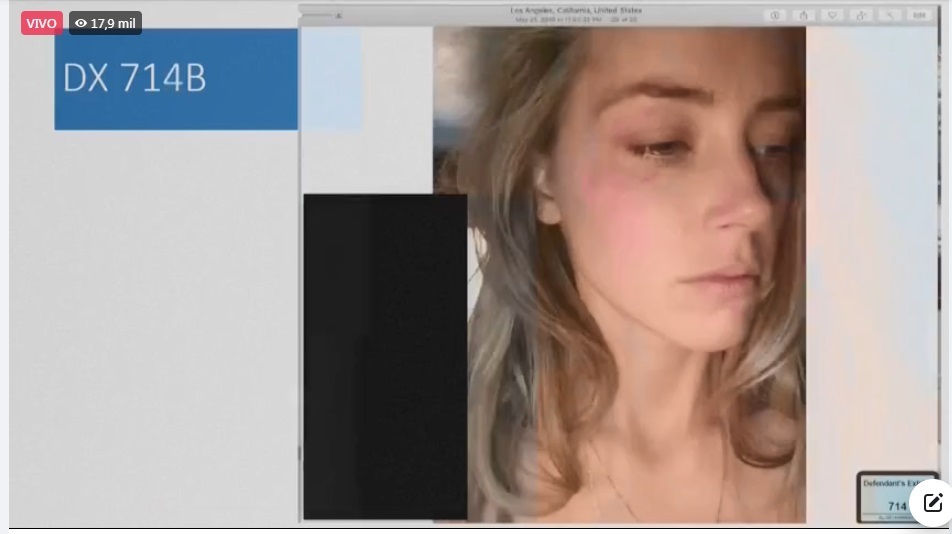Click the photo info icon
The image size is (952, 534).
tap(775, 15)
